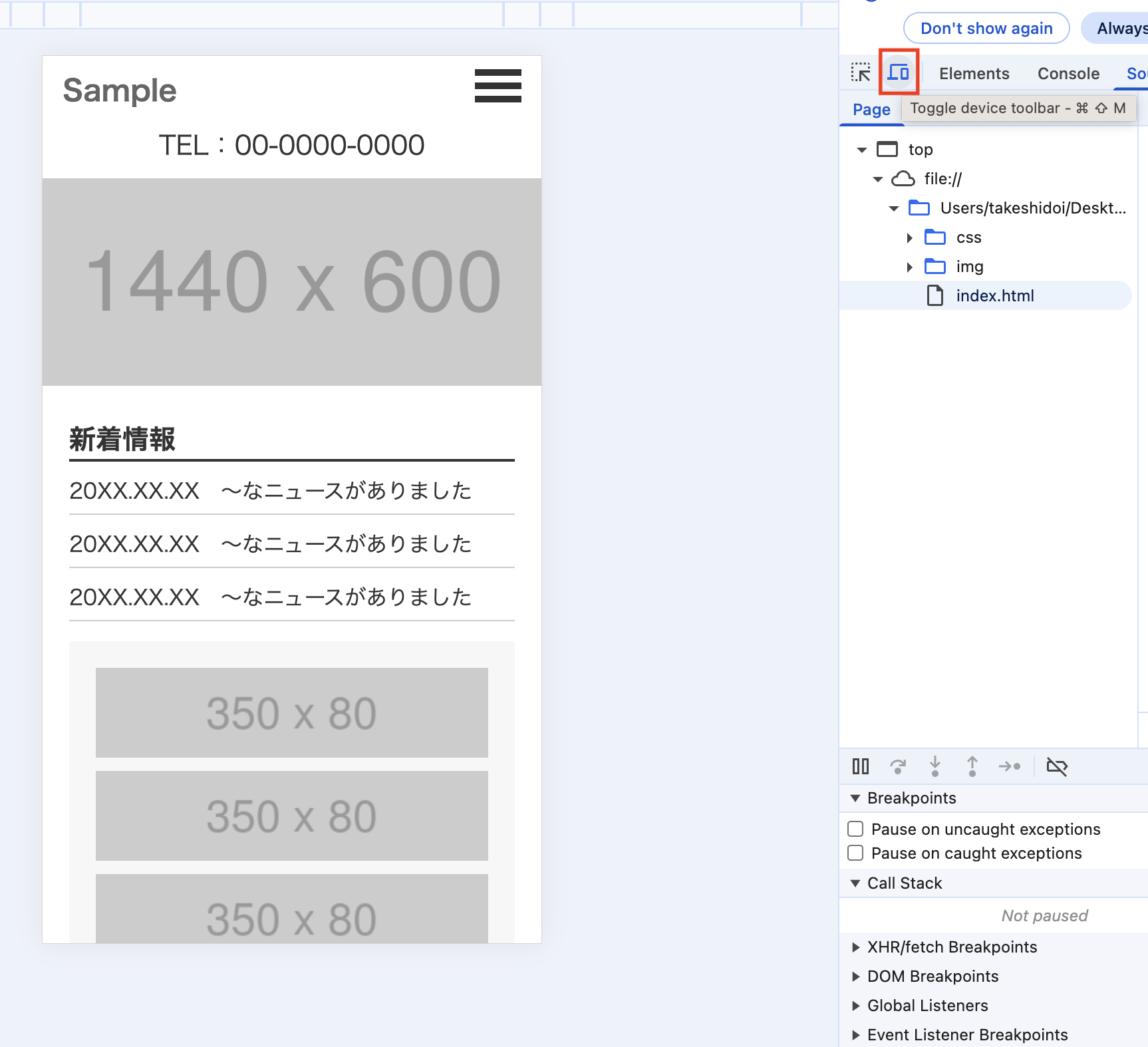The width and height of the screenshot is (1148, 1047).
Task: Expand the img folder
Action: point(909,267)
